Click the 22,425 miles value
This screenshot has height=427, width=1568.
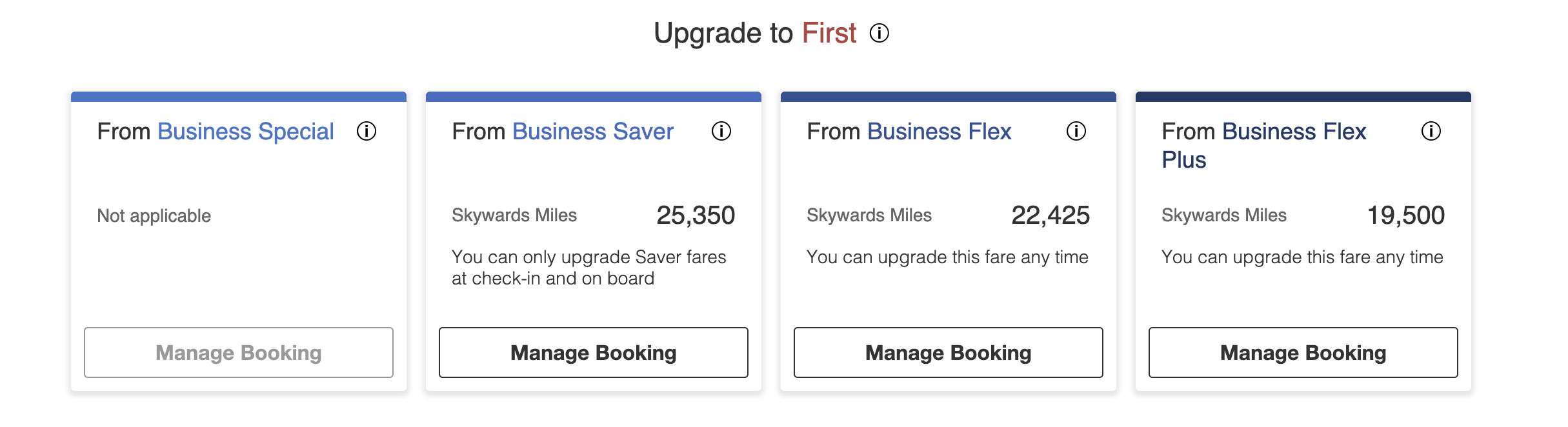[1050, 215]
